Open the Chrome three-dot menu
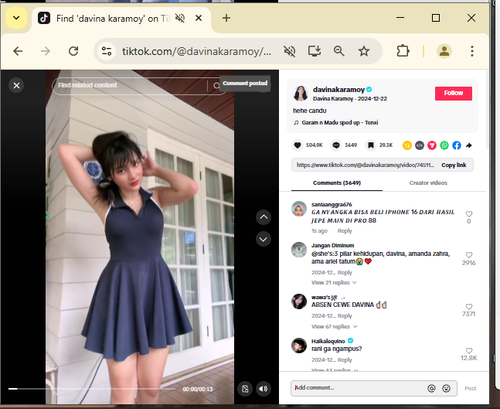 472,51
